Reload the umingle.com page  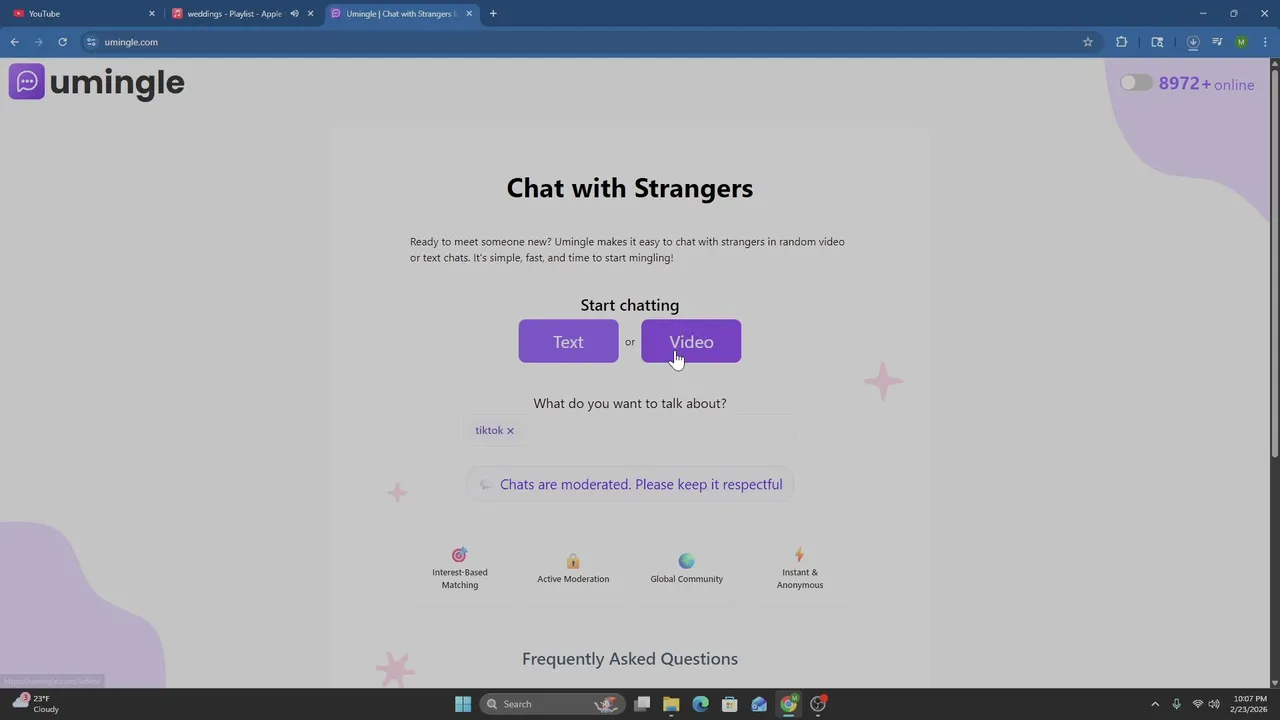click(62, 42)
